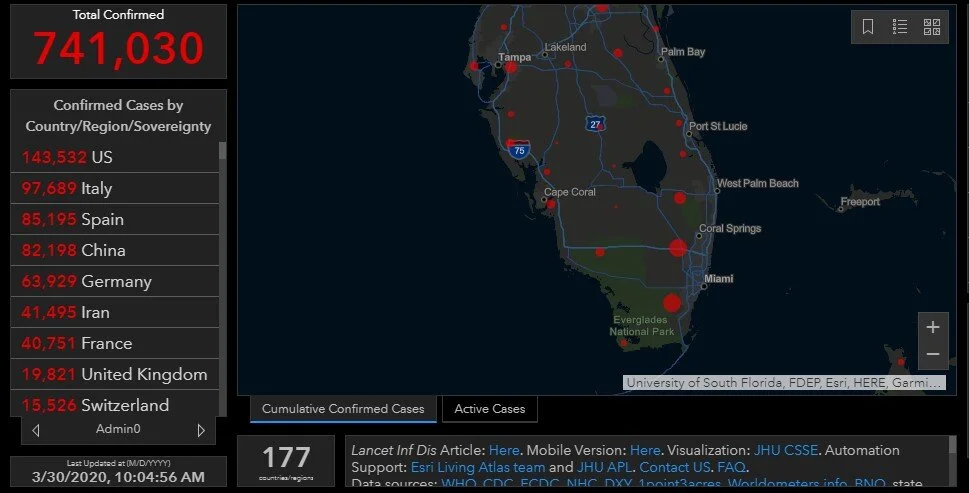Viewport: 969px width, 493px height.
Task: Open the map bookmarks icon
Action: pos(868,27)
